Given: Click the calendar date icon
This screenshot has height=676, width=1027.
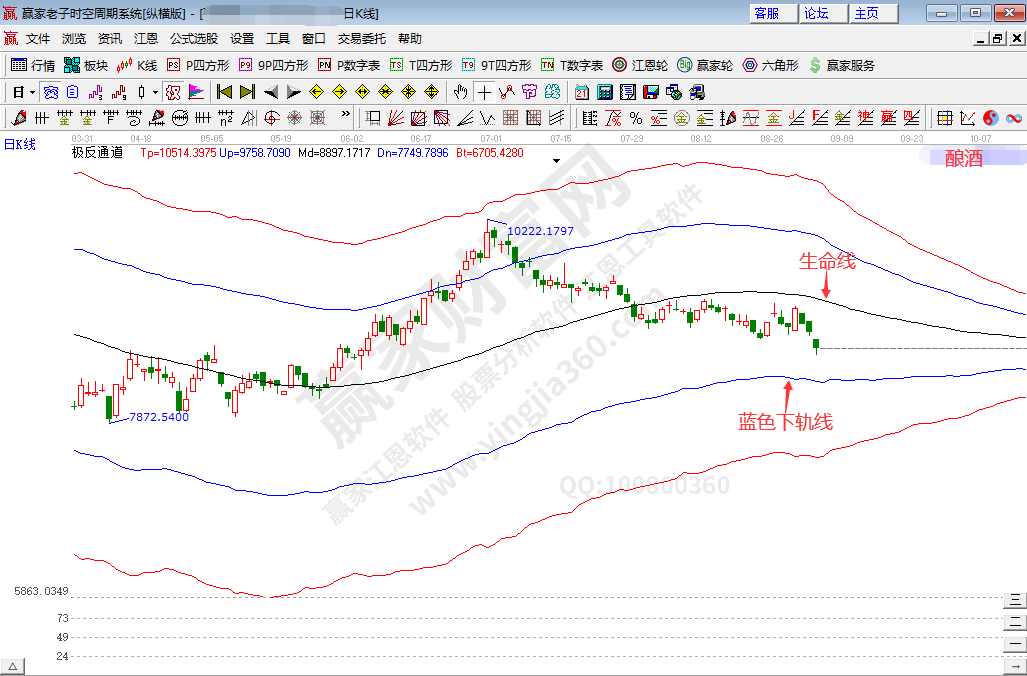Looking at the screenshot, I should coord(581,92).
